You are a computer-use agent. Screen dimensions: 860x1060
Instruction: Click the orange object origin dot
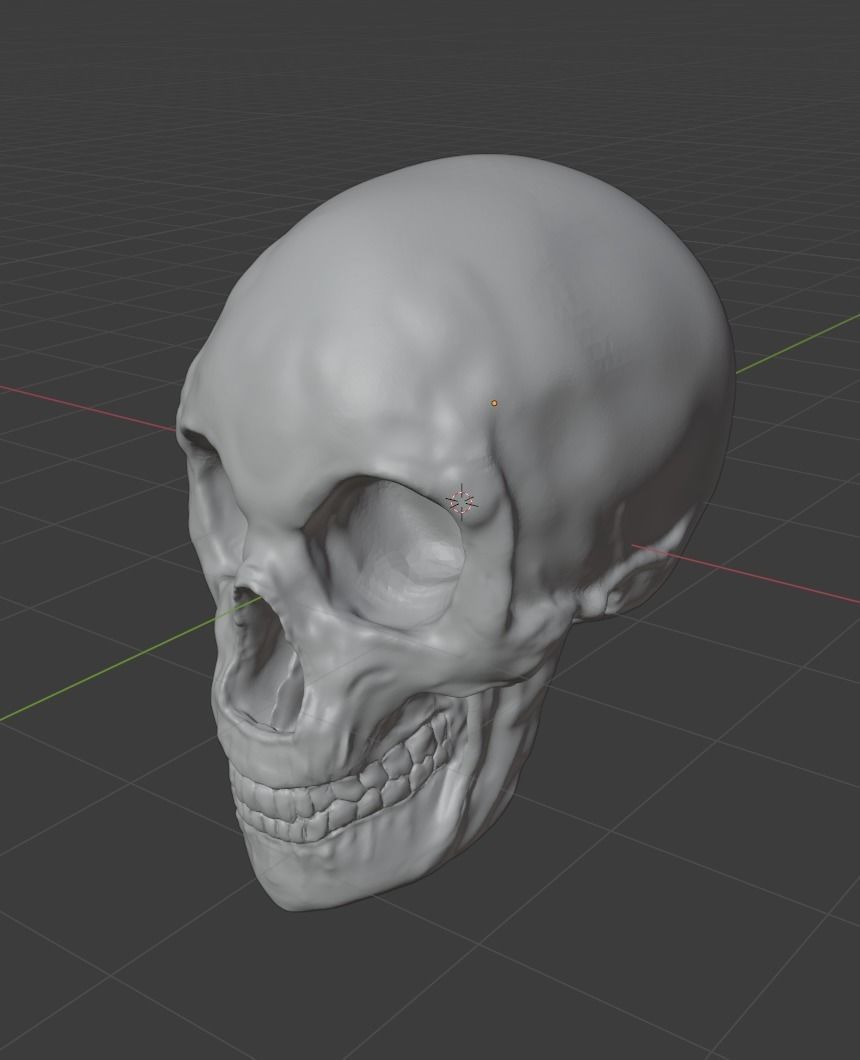click(x=494, y=403)
